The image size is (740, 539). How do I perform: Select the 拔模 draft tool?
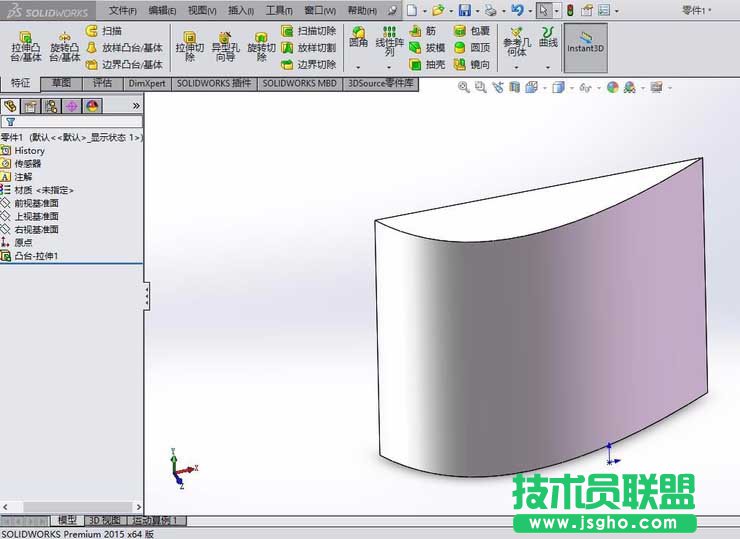pos(427,48)
